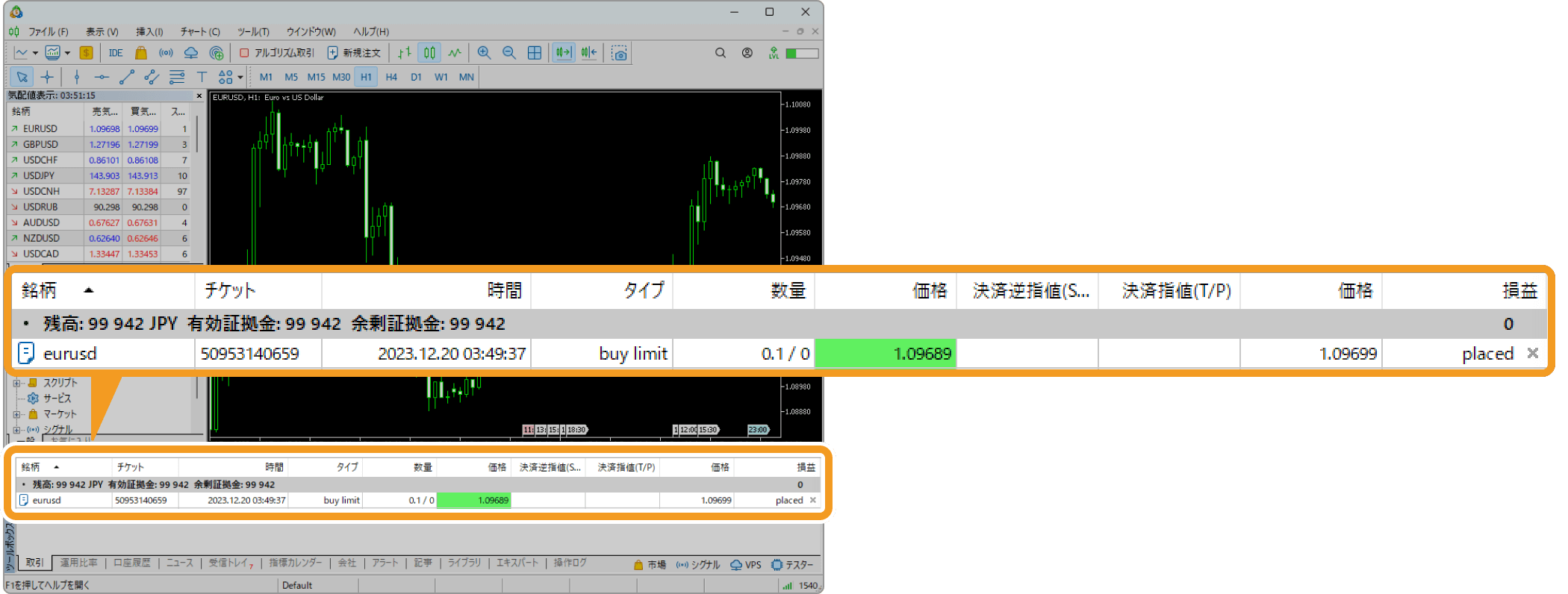
Task: Open the Signals icon in the top toolbar
Action: [x=166, y=53]
